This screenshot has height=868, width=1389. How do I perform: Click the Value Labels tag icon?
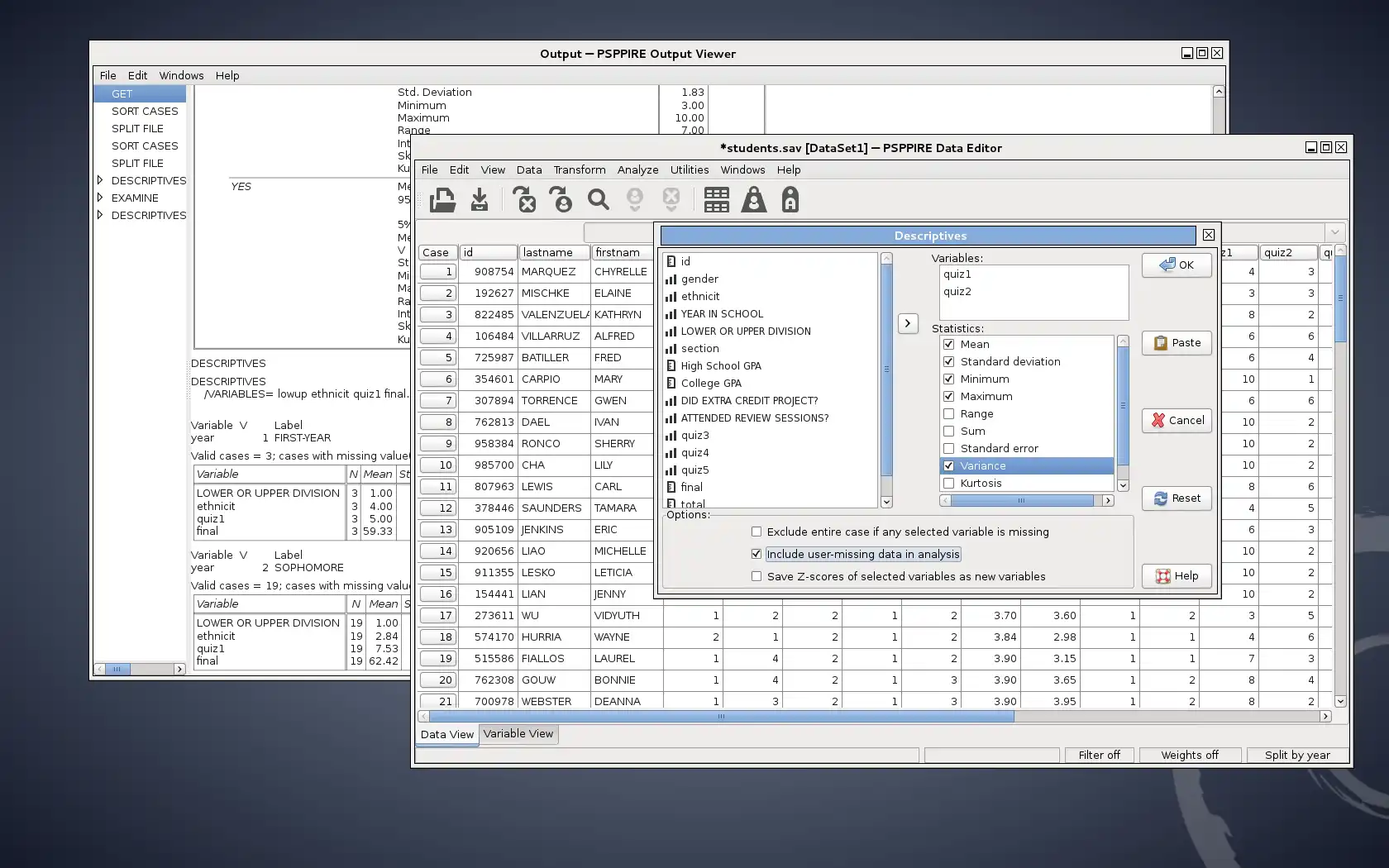(x=790, y=200)
